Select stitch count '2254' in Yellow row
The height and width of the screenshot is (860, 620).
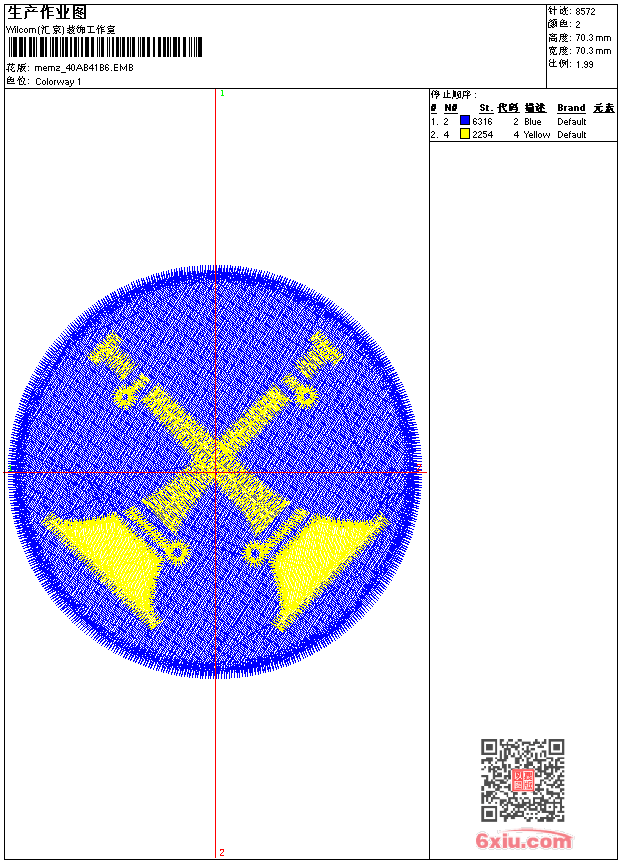(x=482, y=135)
